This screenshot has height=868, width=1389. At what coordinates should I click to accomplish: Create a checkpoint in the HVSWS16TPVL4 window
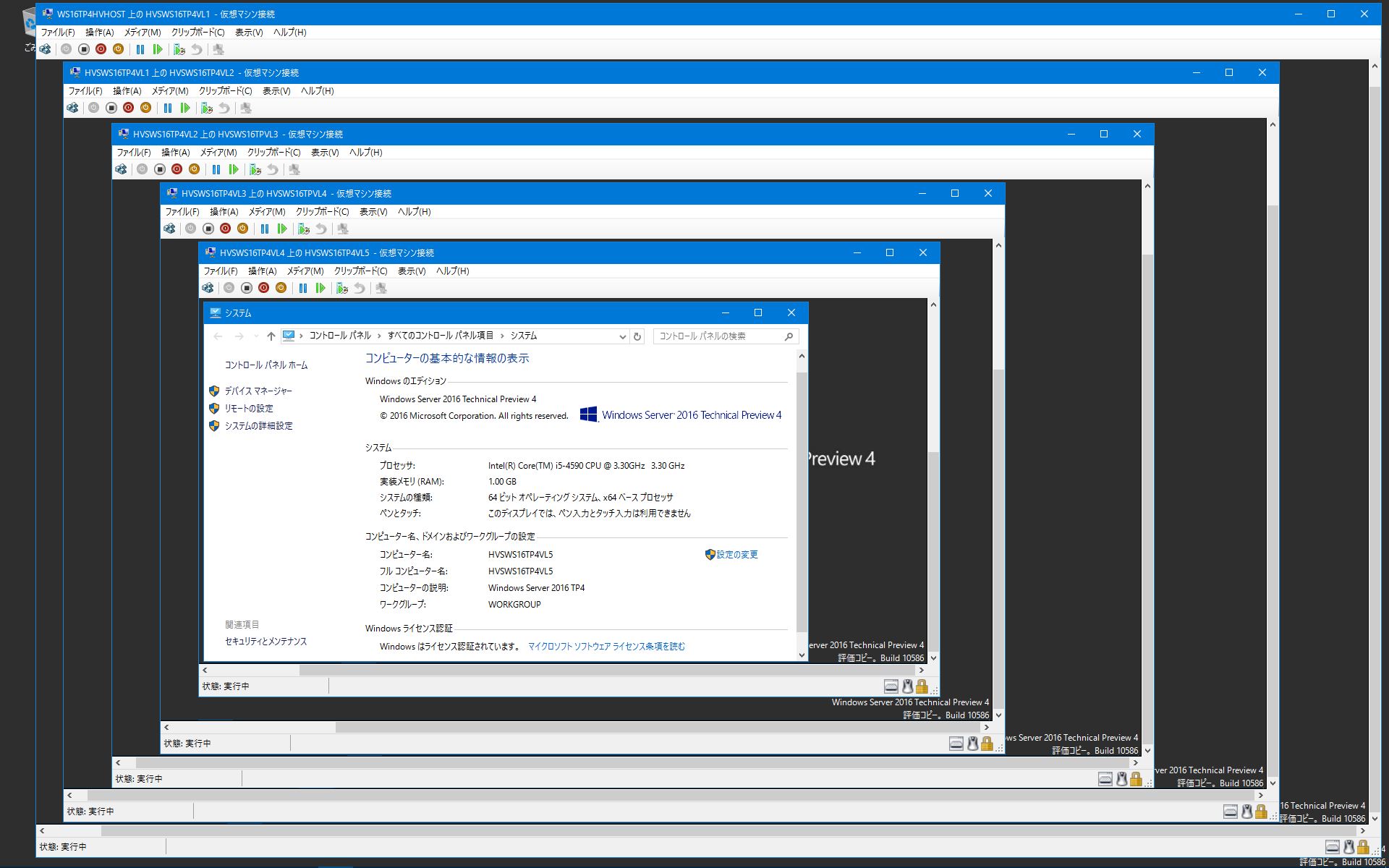304,229
